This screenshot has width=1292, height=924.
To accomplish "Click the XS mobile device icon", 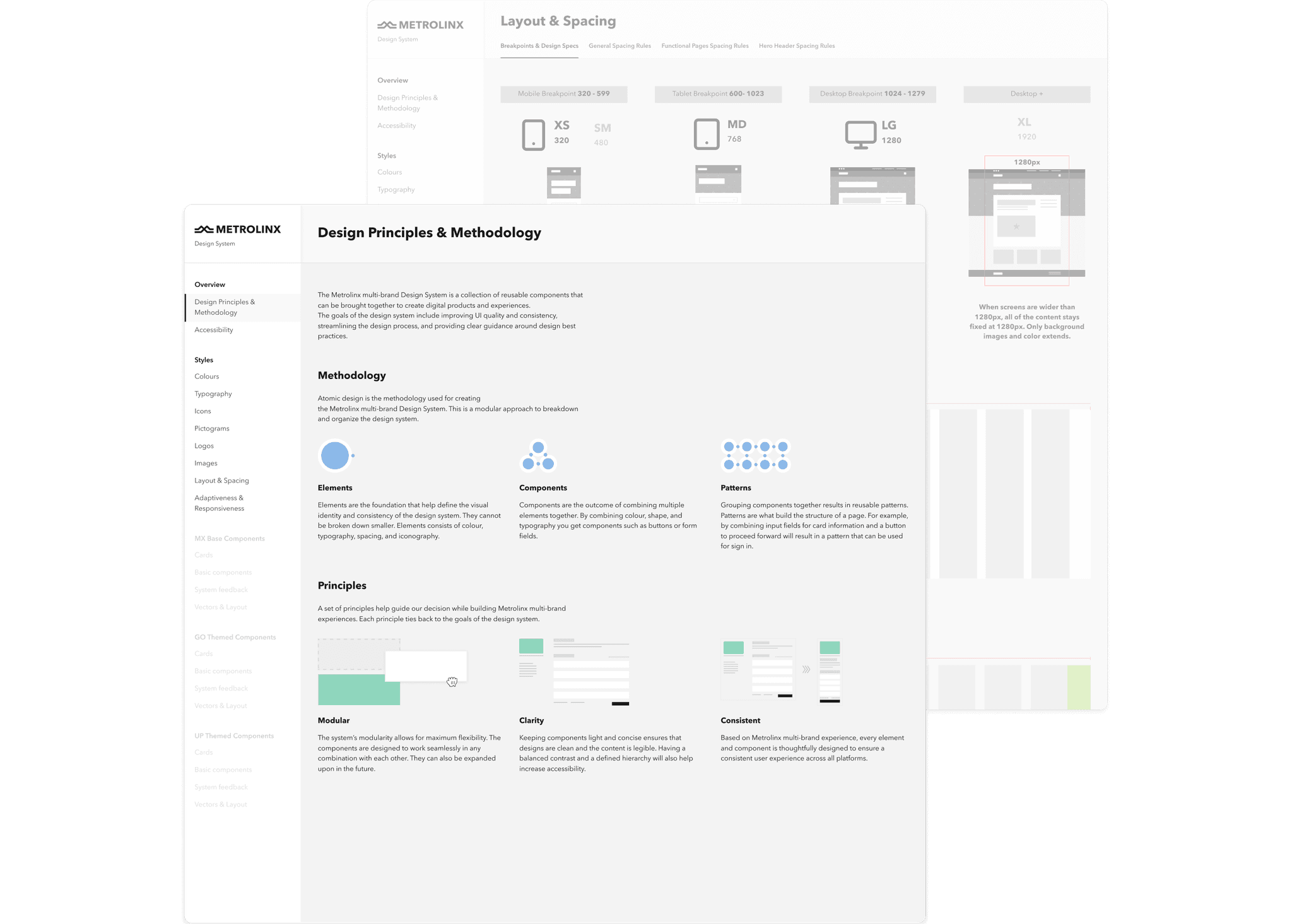I will [533, 134].
